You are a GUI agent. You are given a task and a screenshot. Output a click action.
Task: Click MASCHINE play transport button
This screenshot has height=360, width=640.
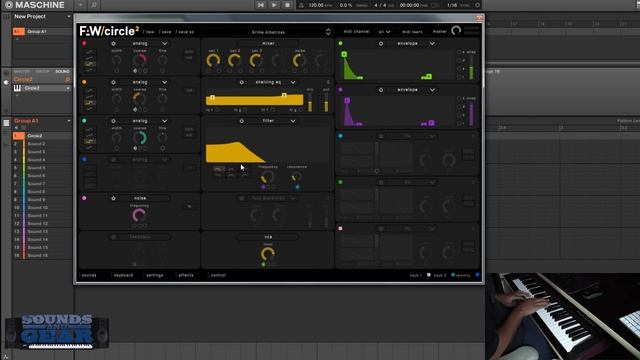274,5
